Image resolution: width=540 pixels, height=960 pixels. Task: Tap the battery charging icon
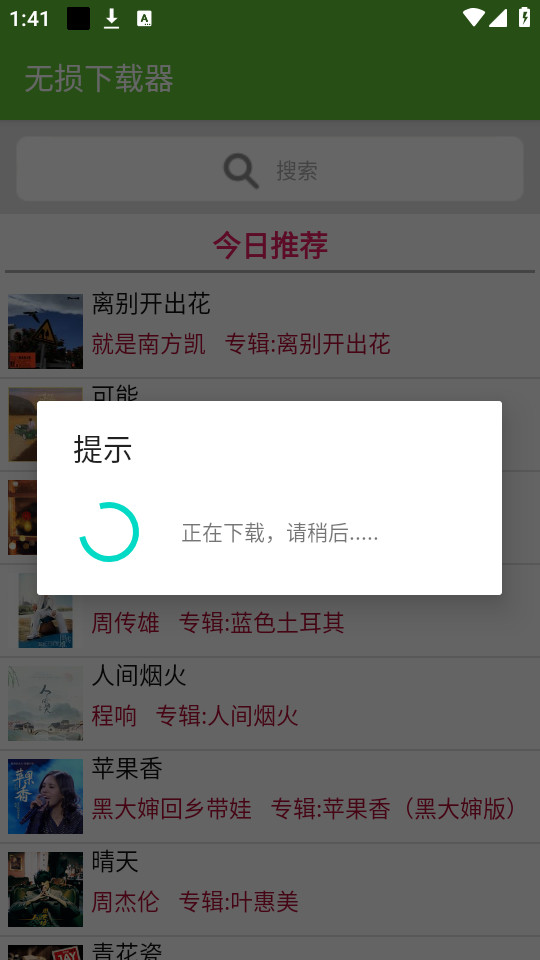[x=524, y=17]
